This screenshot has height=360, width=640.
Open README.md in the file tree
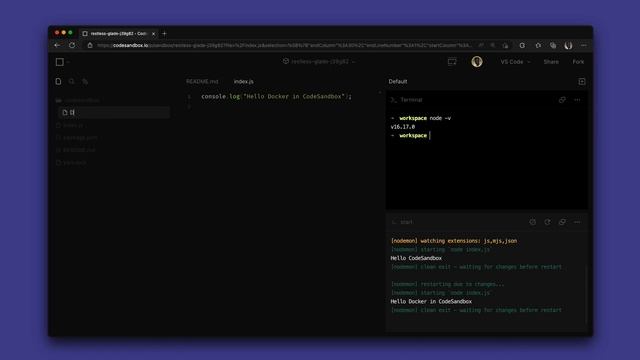pos(76,150)
